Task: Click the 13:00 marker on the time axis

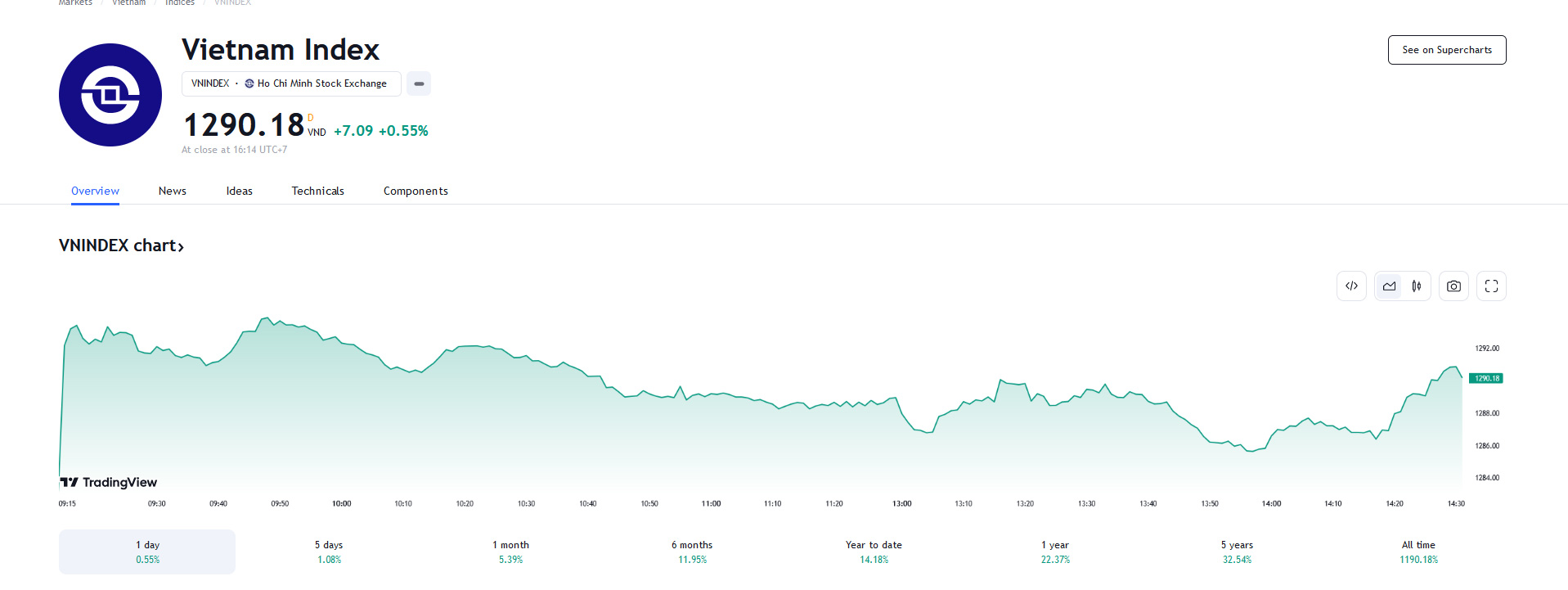Action: pyautogui.click(x=901, y=503)
